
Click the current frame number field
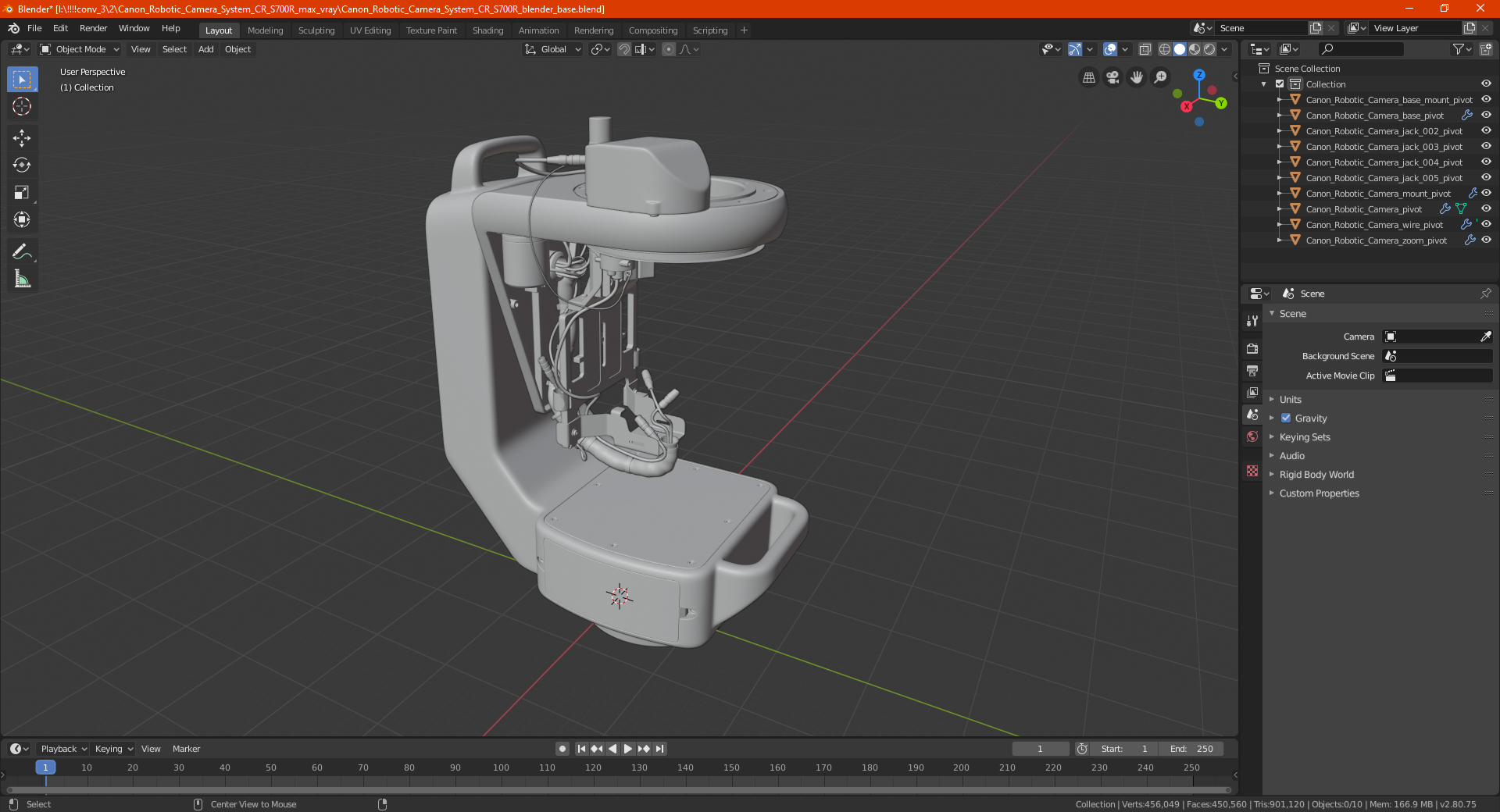tap(1040, 749)
